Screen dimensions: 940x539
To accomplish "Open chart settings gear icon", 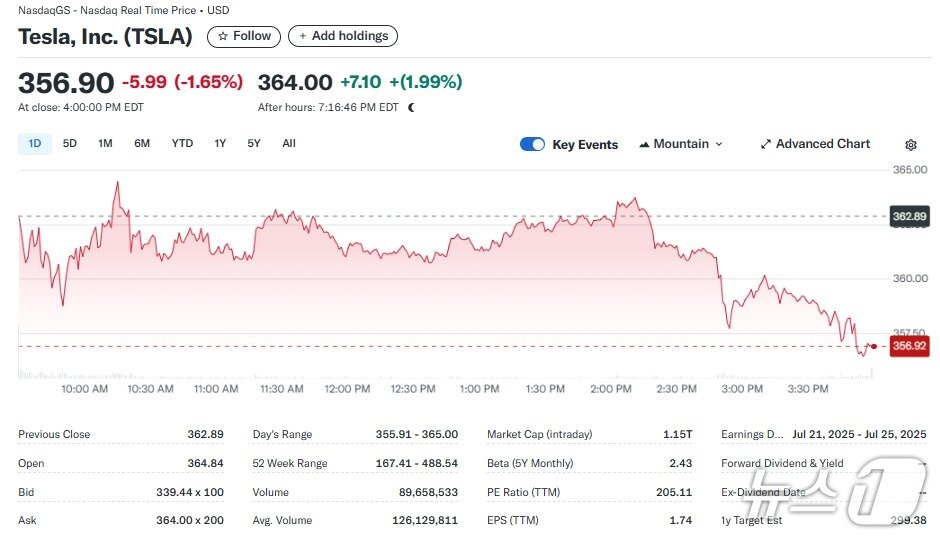I will tap(910, 145).
